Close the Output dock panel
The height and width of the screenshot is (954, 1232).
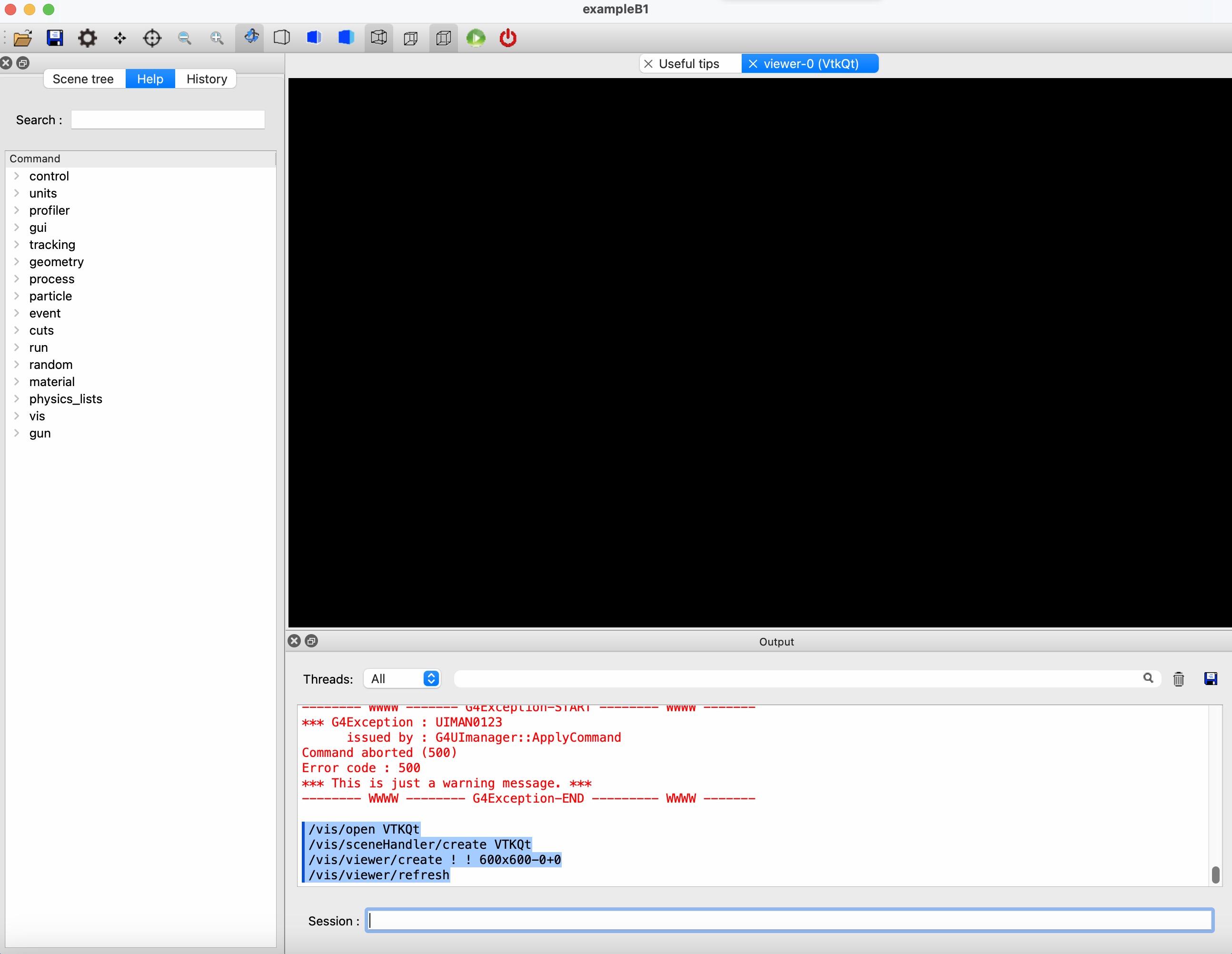point(294,641)
